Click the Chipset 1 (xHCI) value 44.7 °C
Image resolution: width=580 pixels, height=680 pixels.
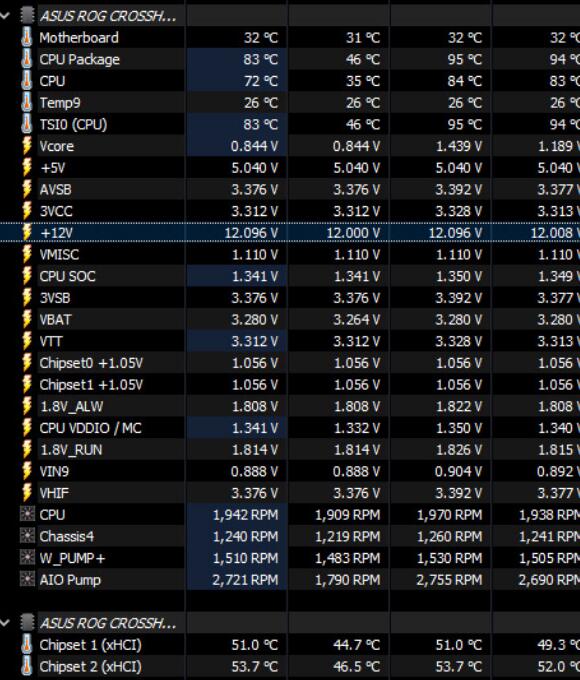(357, 645)
